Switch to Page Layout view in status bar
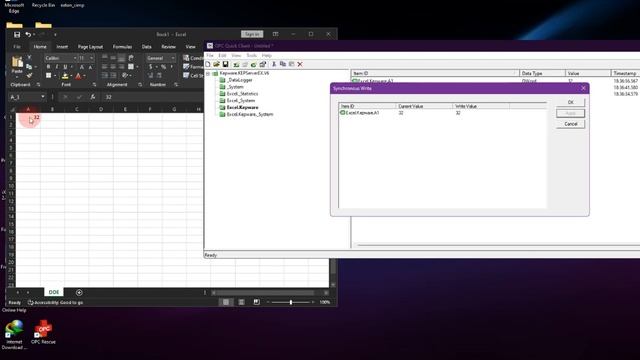Screen dimensions: 640x360 click(x=241, y=302)
